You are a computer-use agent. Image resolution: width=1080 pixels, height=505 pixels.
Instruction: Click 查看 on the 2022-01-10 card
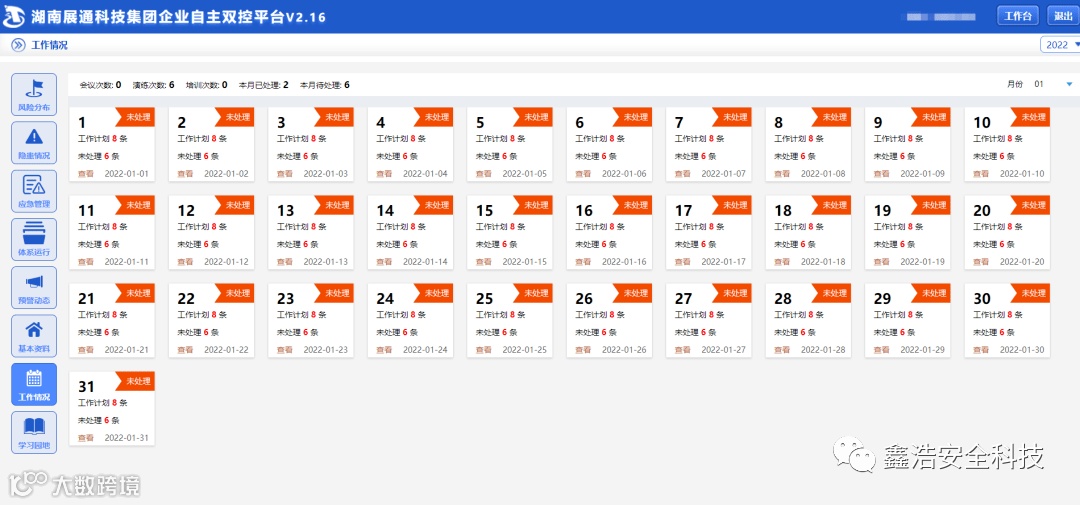(x=981, y=174)
